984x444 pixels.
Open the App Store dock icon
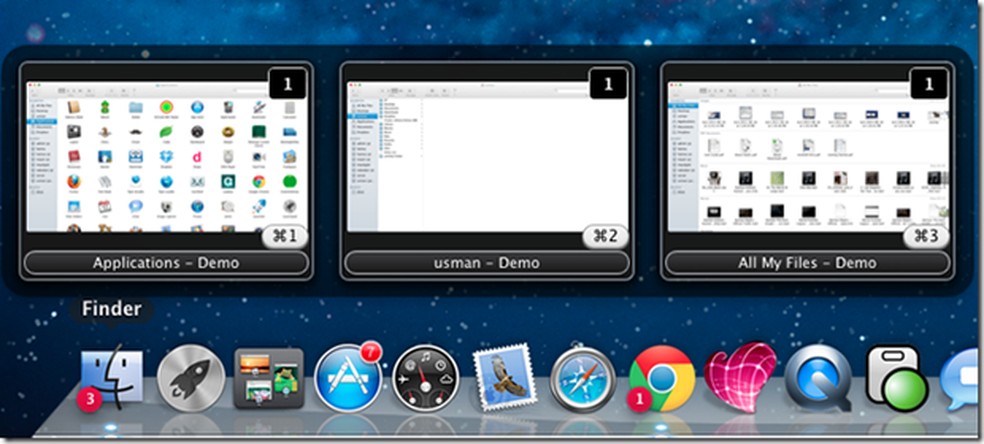[x=347, y=380]
